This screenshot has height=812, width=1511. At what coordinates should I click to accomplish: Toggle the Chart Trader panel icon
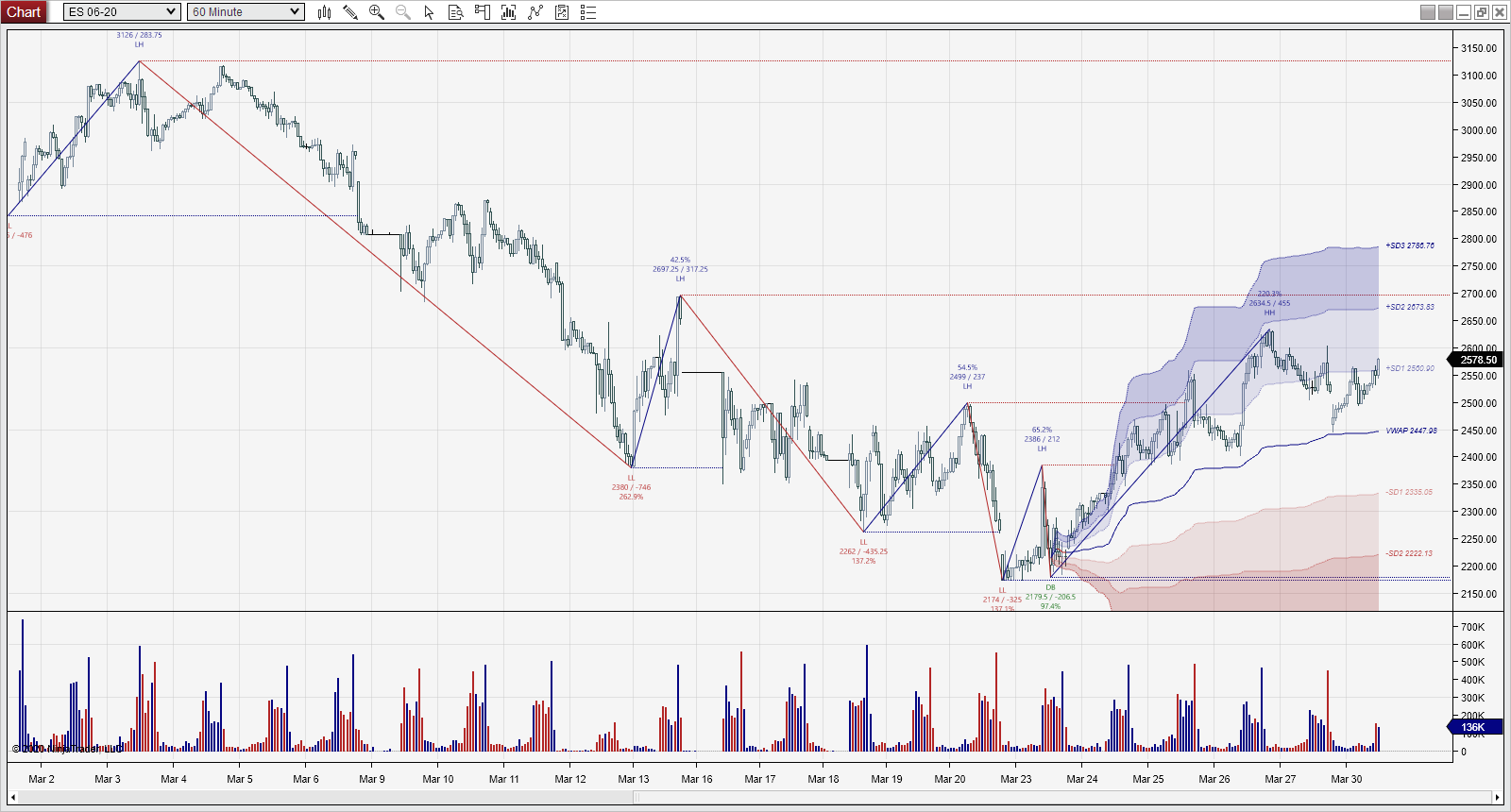[x=483, y=12]
